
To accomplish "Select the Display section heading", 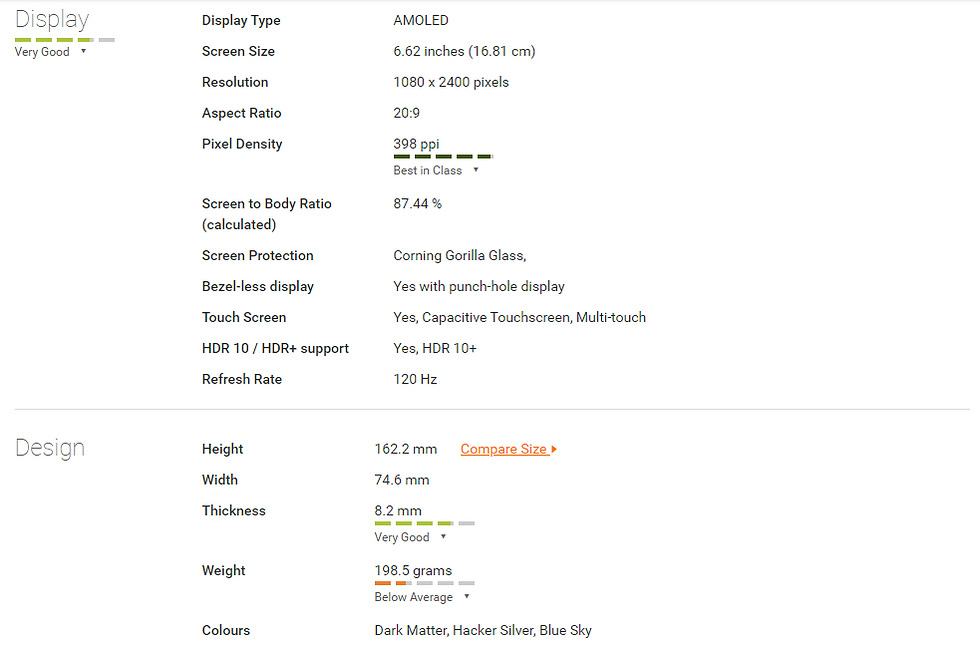I will tap(52, 19).
